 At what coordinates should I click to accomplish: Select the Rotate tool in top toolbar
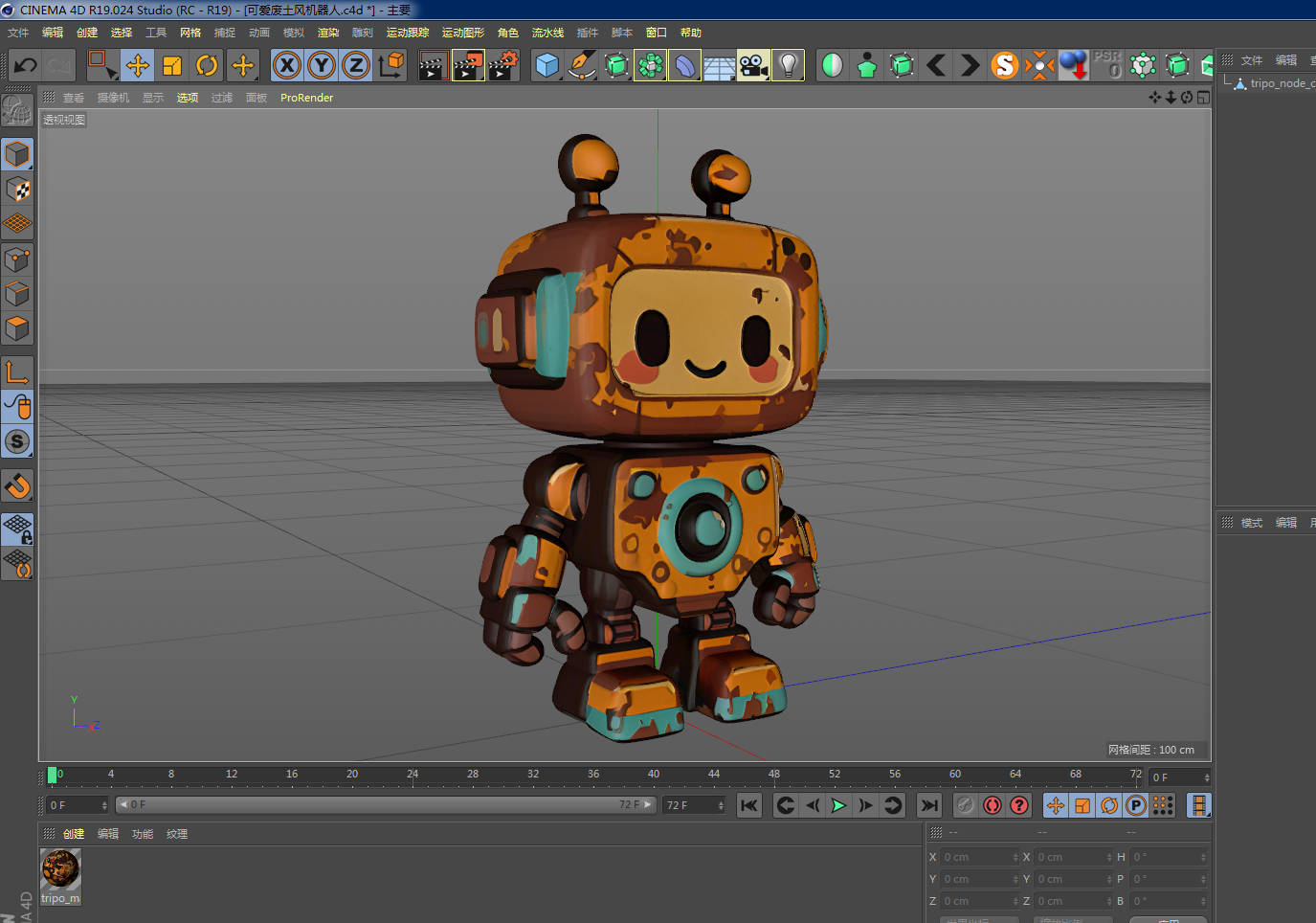point(207,65)
